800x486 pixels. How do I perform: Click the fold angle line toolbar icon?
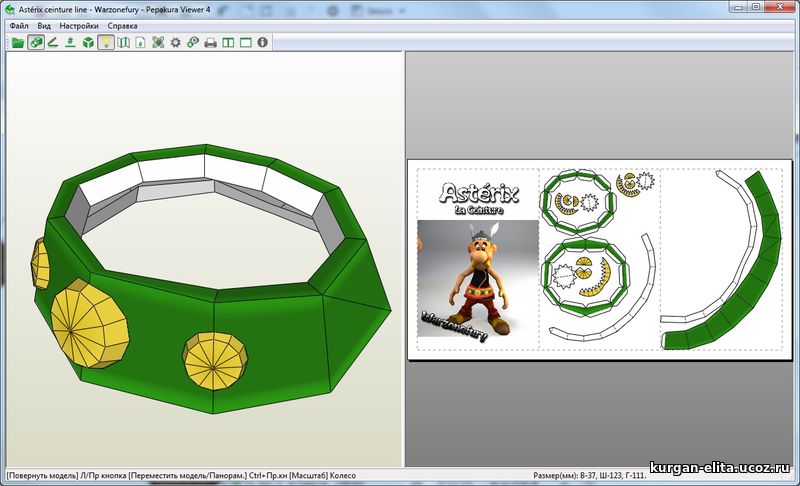[x=53, y=43]
